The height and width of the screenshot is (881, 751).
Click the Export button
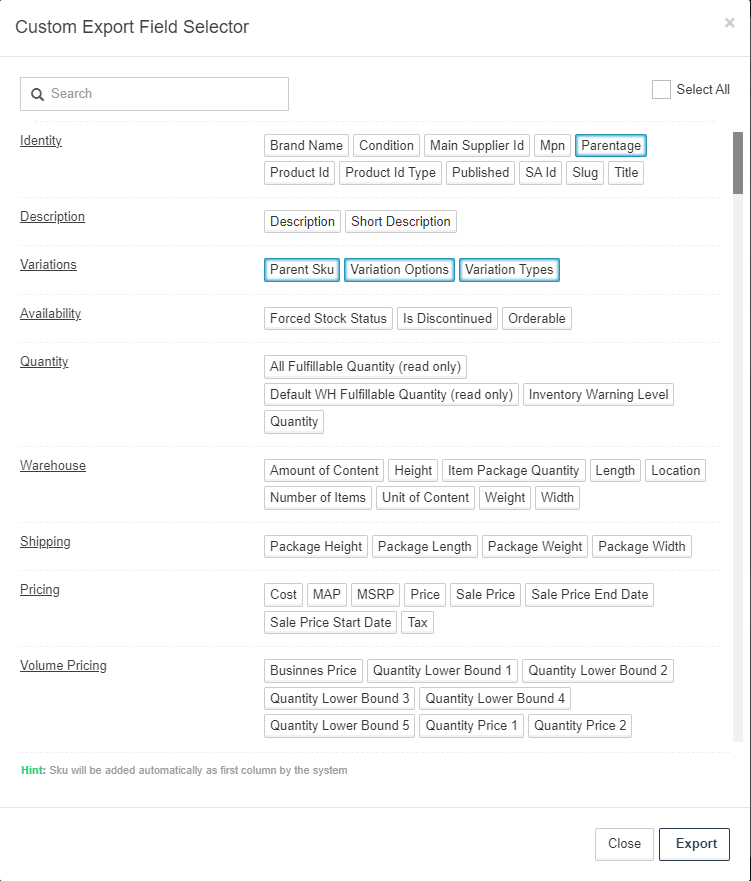694,844
